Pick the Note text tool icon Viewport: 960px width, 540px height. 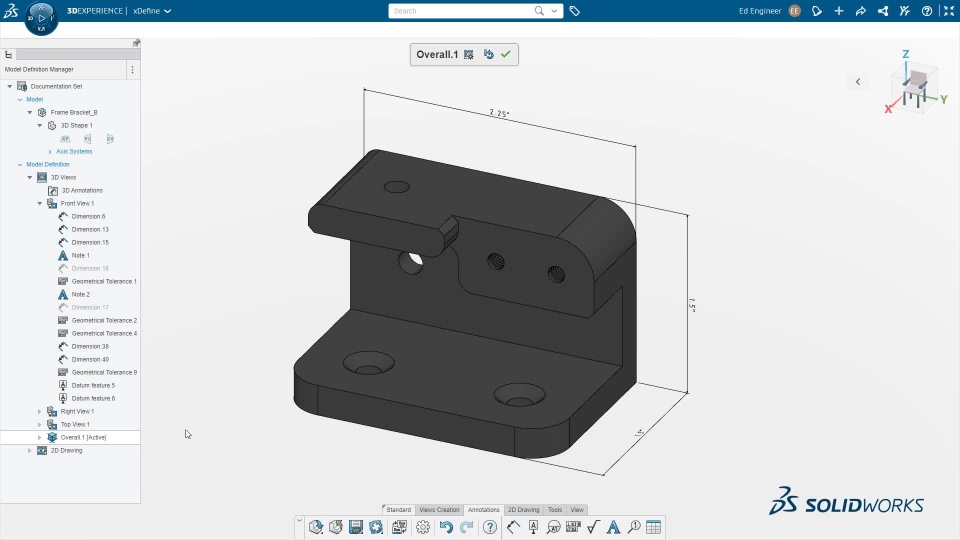tap(613, 527)
